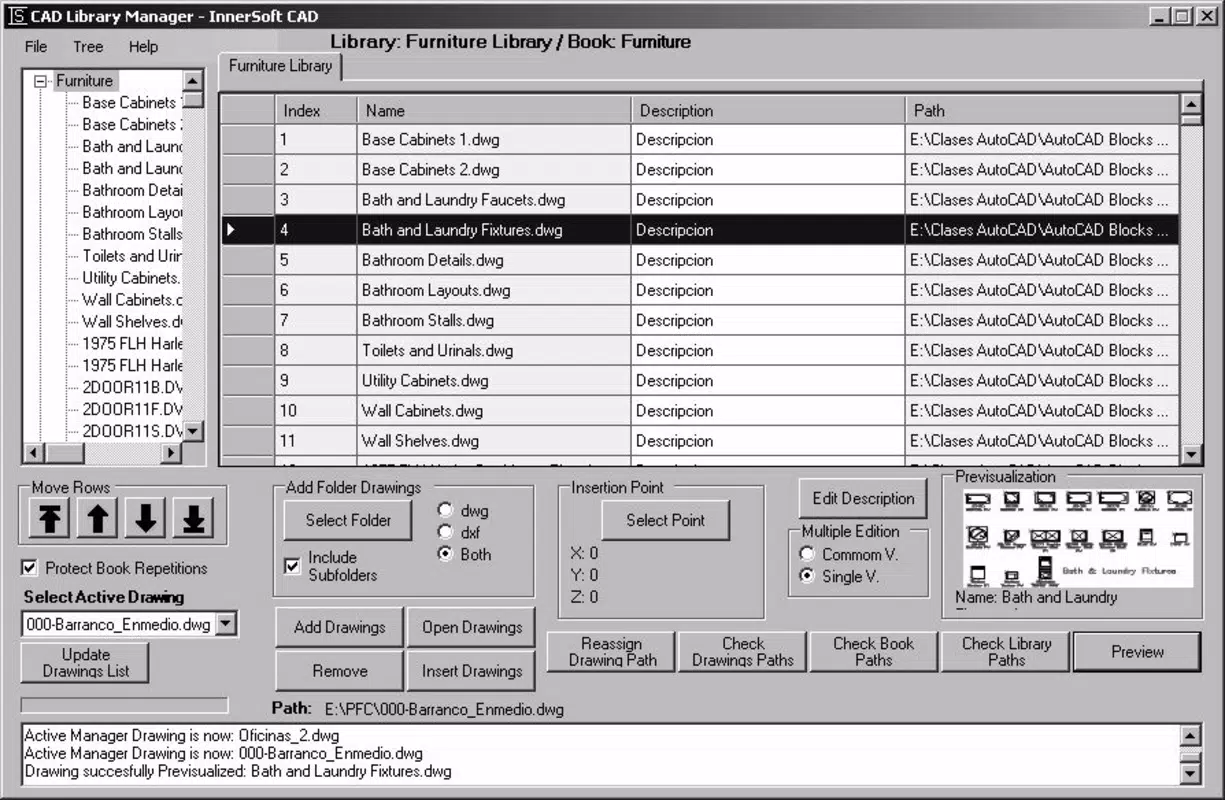Click Check Library Paths button
The image size is (1225, 800).
coord(1005,652)
